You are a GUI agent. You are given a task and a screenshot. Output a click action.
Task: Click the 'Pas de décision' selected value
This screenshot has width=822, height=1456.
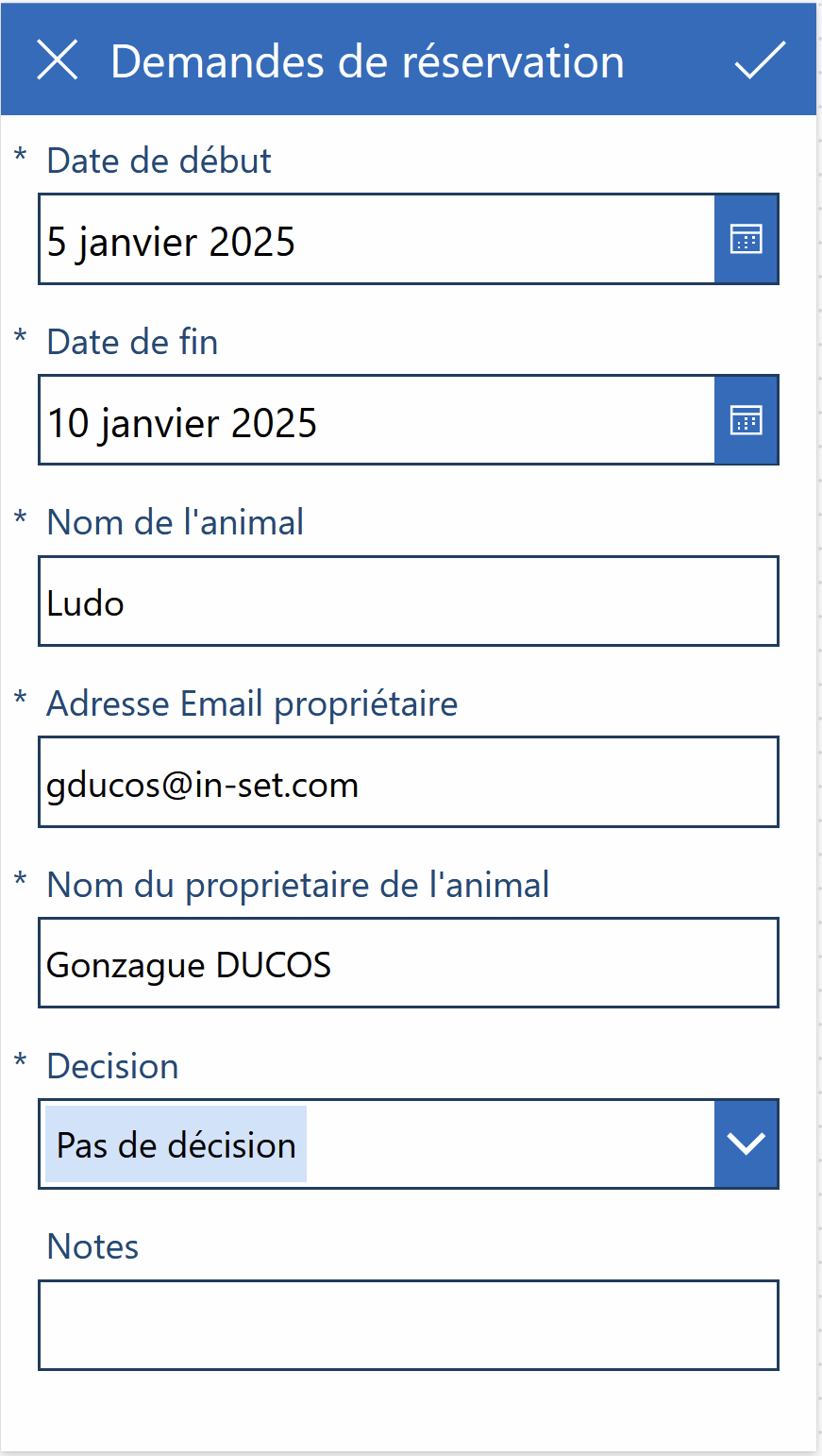176,1144
